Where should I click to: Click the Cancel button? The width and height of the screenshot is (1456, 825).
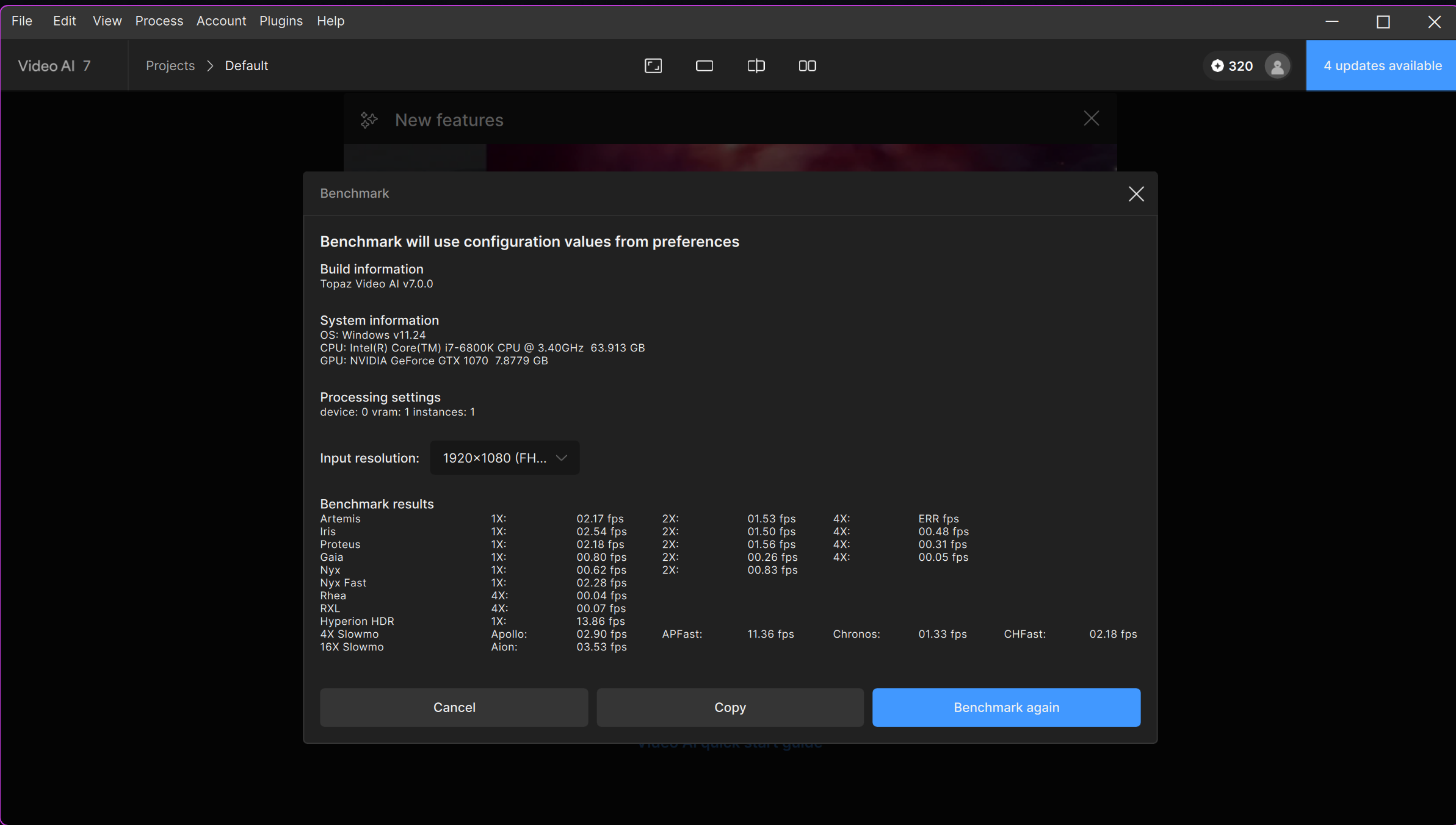pos(454,707)
